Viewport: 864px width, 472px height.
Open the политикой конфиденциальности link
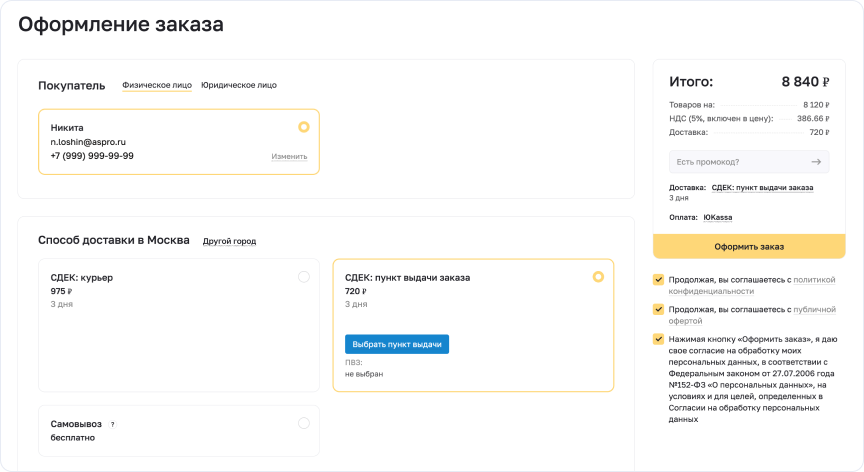[752, 285]
